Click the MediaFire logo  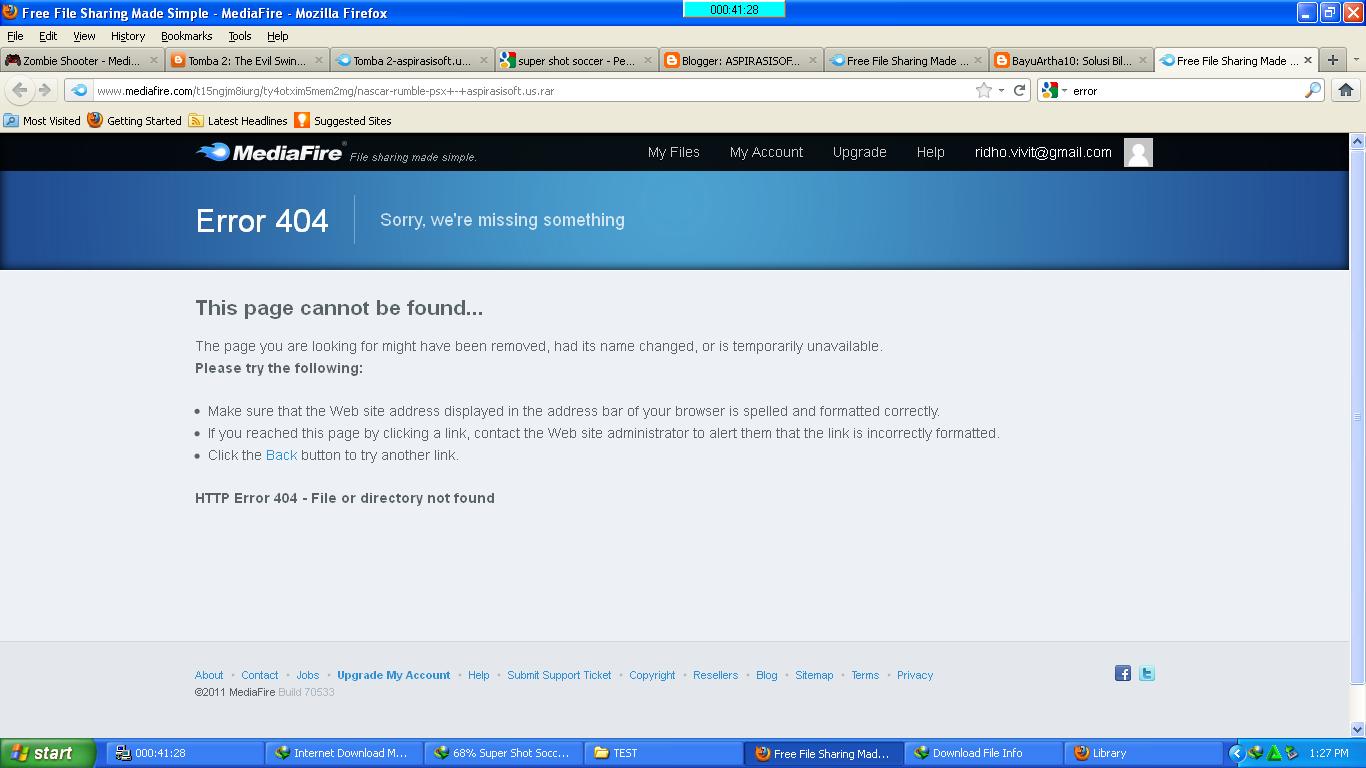click(270, 152)
